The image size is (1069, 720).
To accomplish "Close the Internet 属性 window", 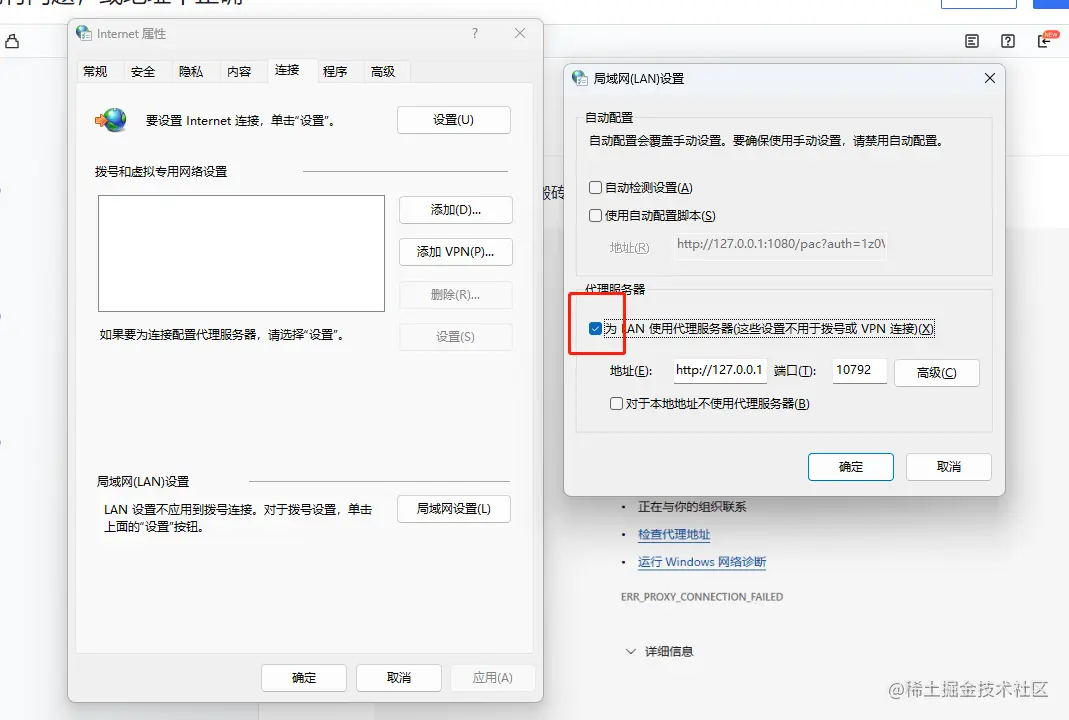I will point(520,33).
